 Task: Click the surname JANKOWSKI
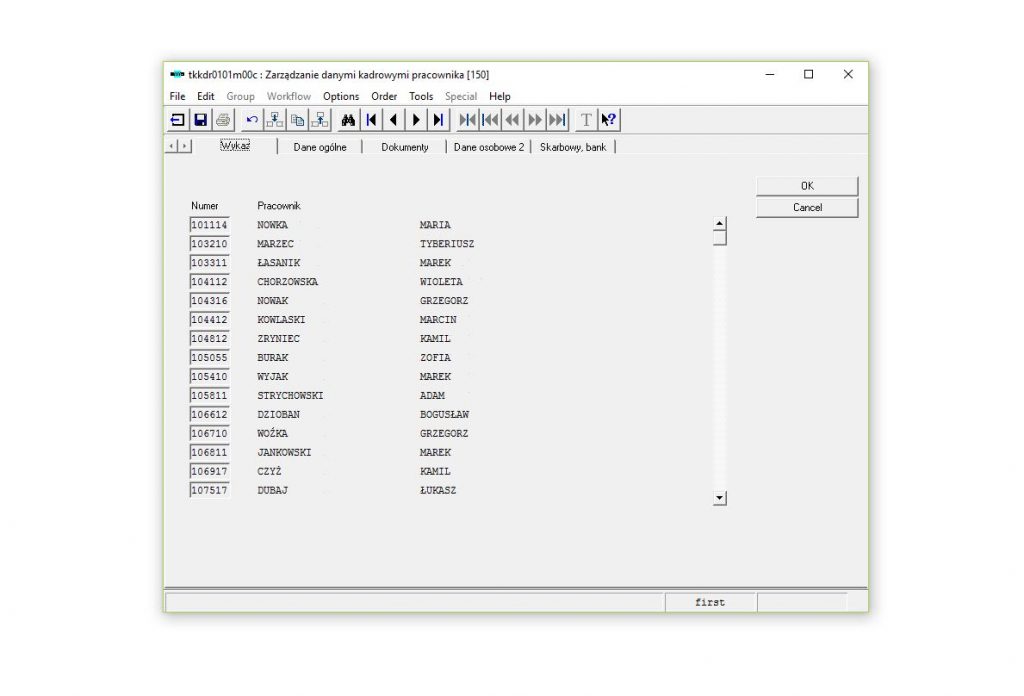284,452
